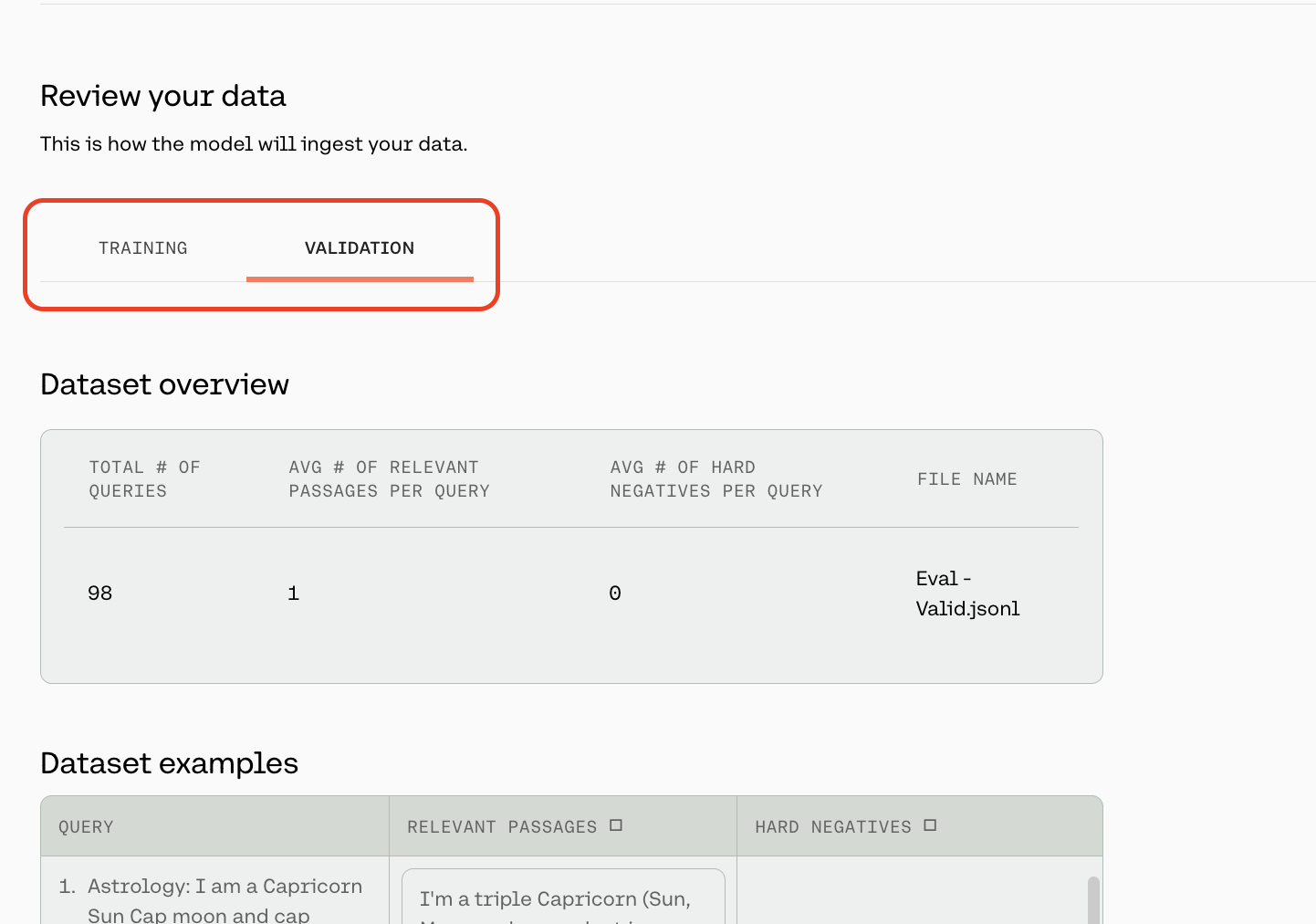1316x924 pixels.
Task: Open the triple Capricorn passage card
Action: click(x=562, y=898)
